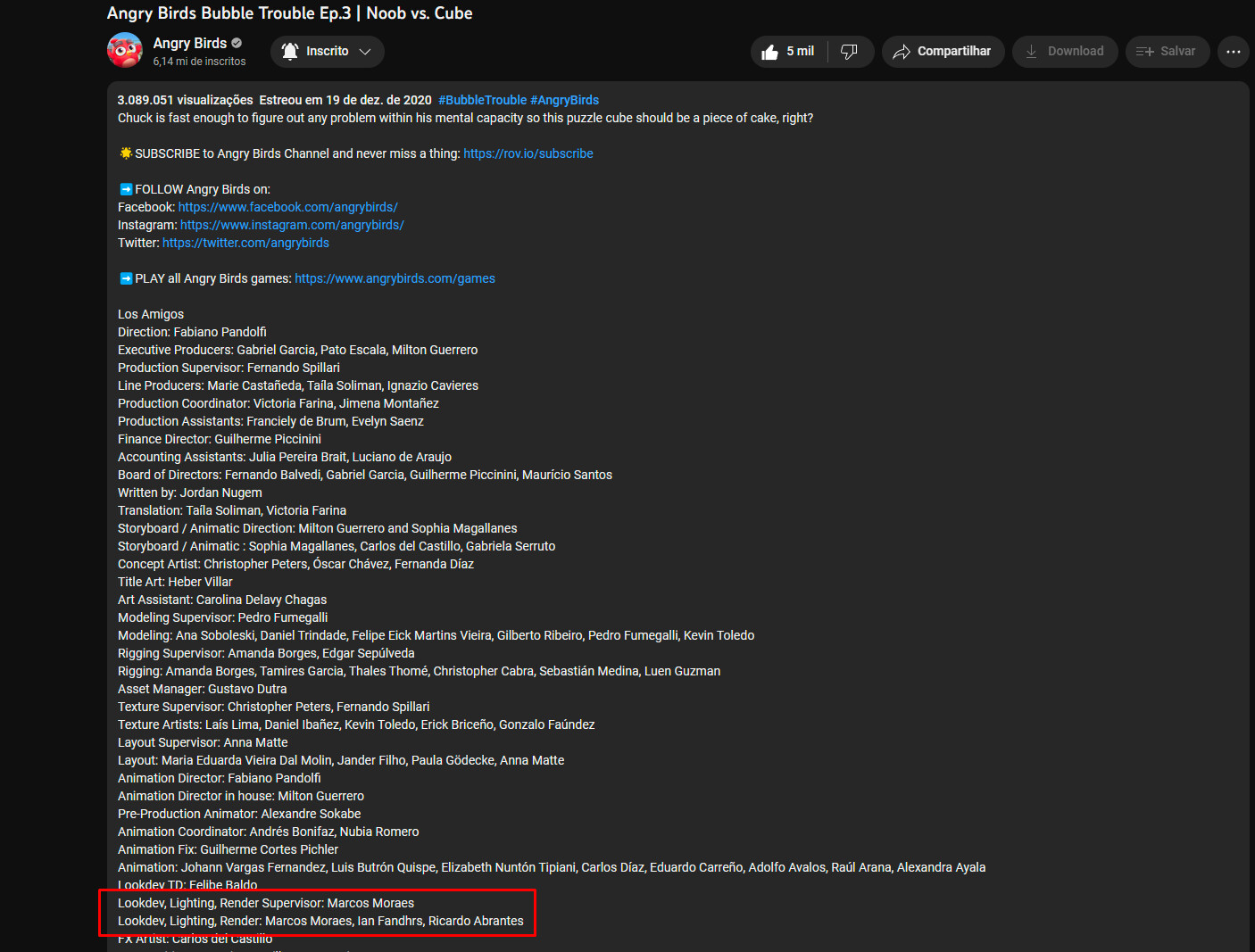Open the Instagram angrybirds link
Screen dimensions: 1255x952
tap(293, 225)
